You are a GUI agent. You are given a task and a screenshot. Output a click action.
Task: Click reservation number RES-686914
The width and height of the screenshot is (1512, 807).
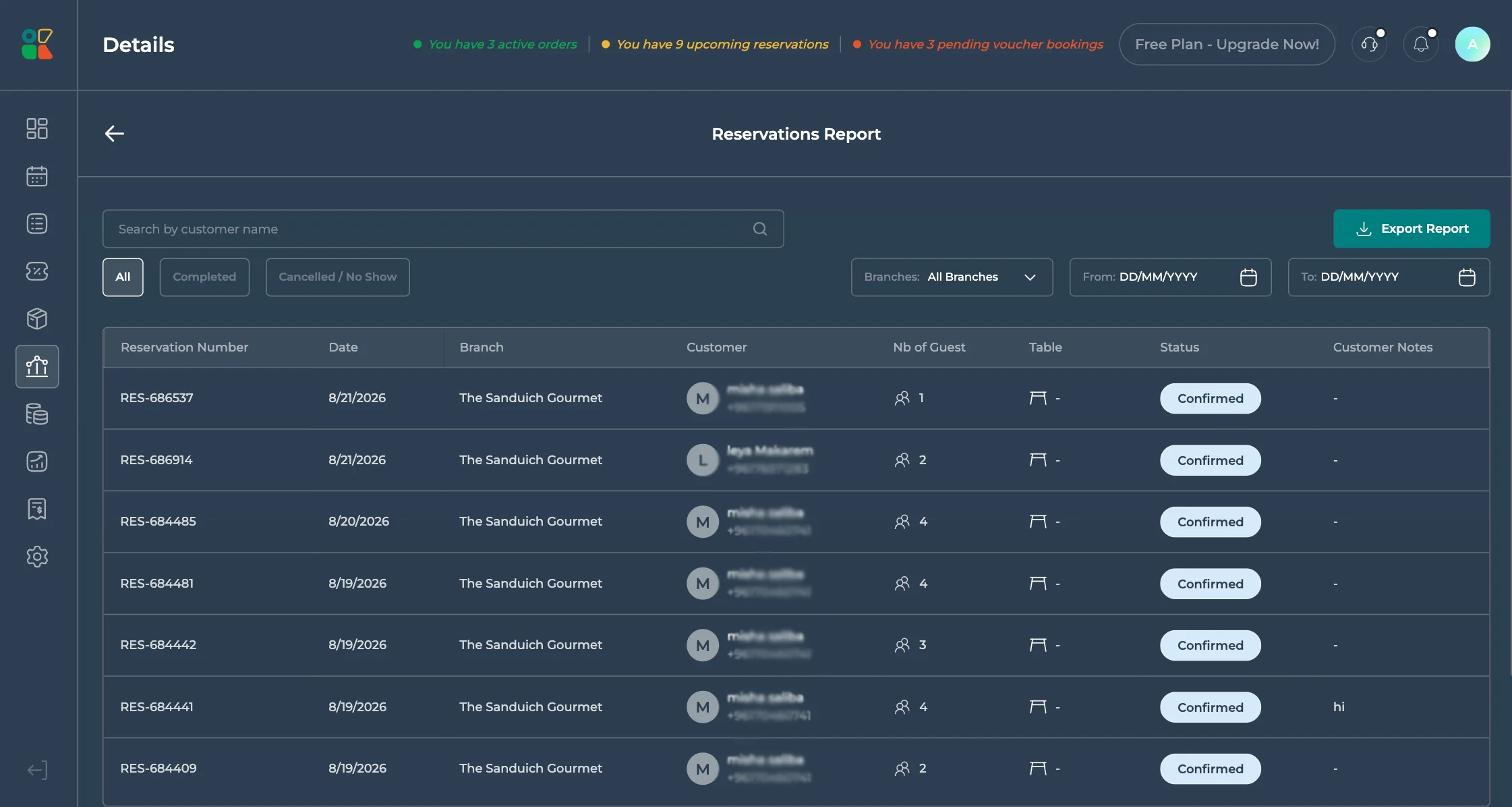pos(156,460)
